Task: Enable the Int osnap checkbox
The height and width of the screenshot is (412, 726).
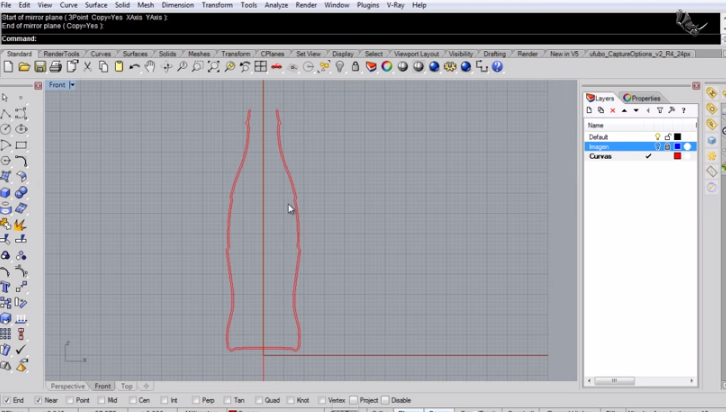Action: pyautogui.click(x=164, y=400)
